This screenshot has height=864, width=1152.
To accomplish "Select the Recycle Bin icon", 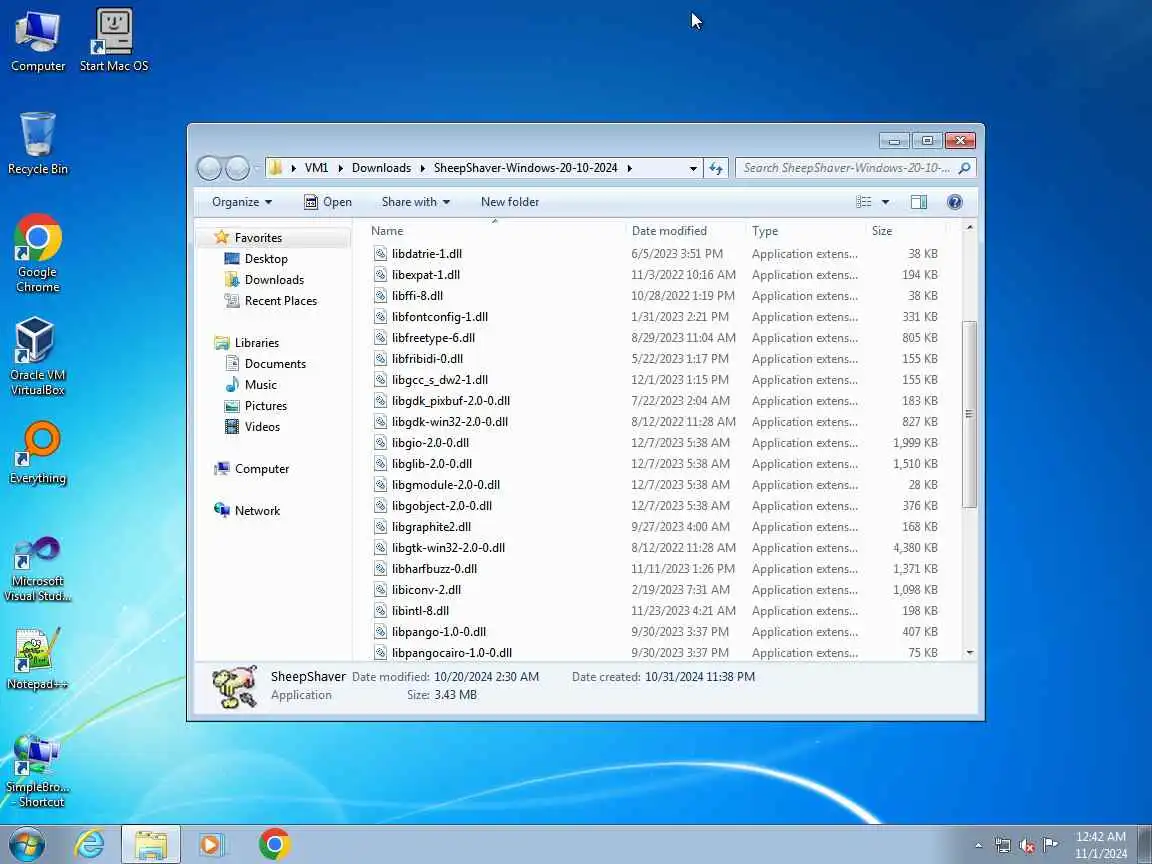I will 37,143.
